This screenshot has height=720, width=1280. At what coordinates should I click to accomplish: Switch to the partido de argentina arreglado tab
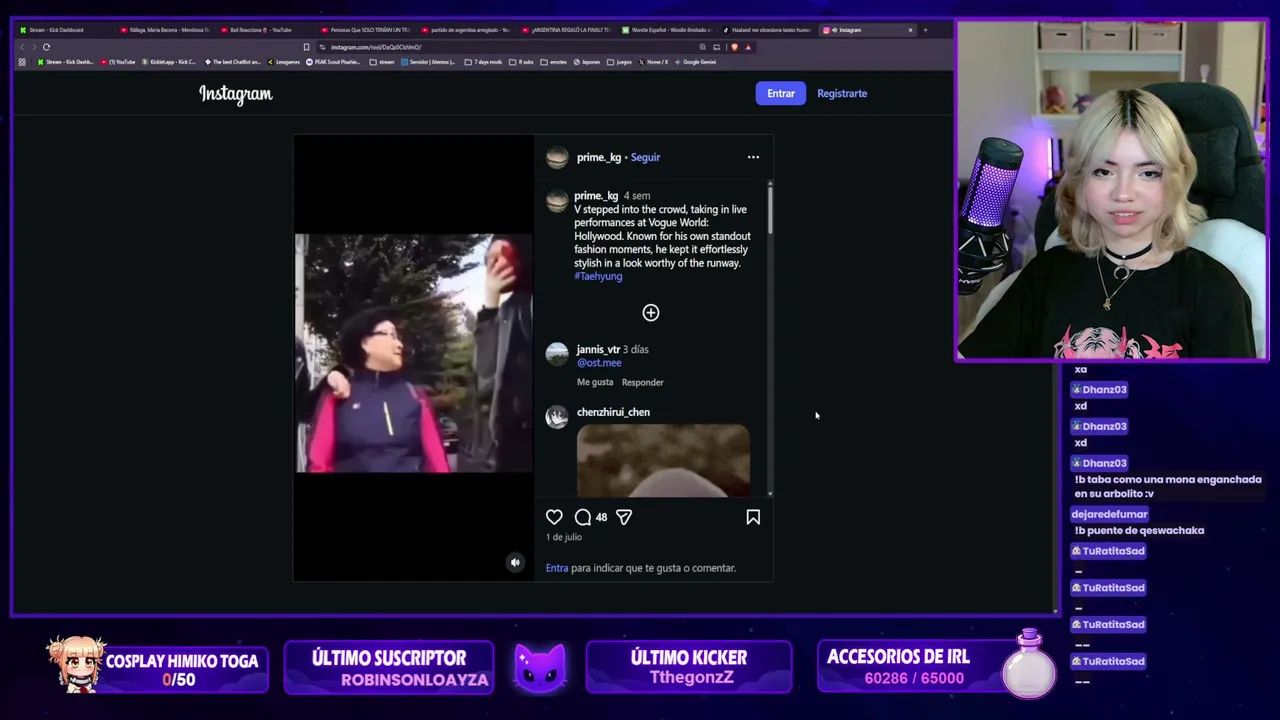tap(466, 30)
